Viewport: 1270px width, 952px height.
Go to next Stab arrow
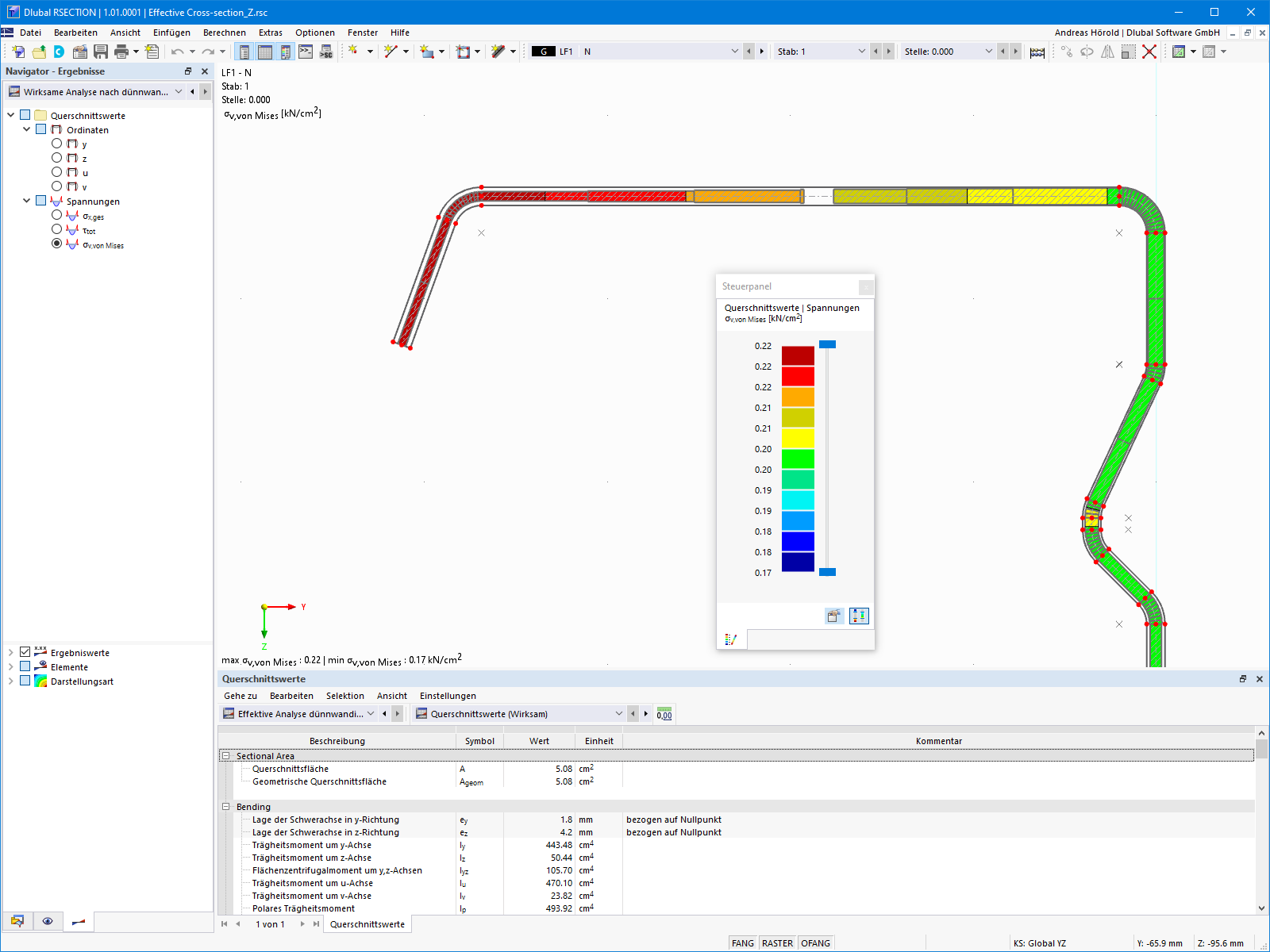(x=889, y=52)
